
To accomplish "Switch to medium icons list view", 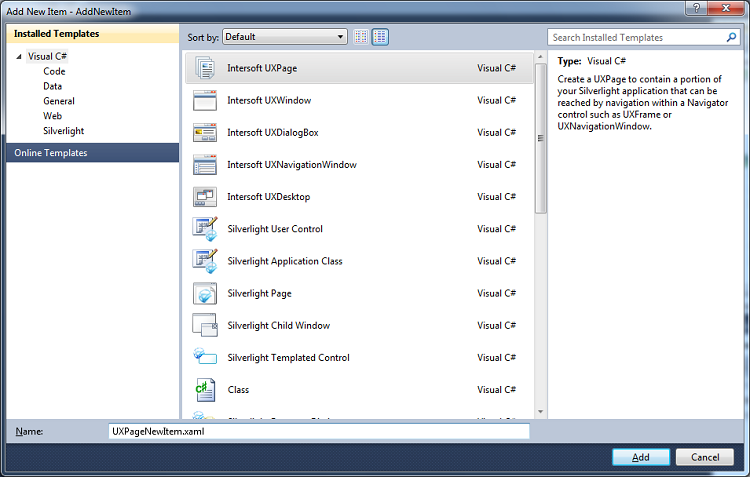I will click(x=380, y=37).
